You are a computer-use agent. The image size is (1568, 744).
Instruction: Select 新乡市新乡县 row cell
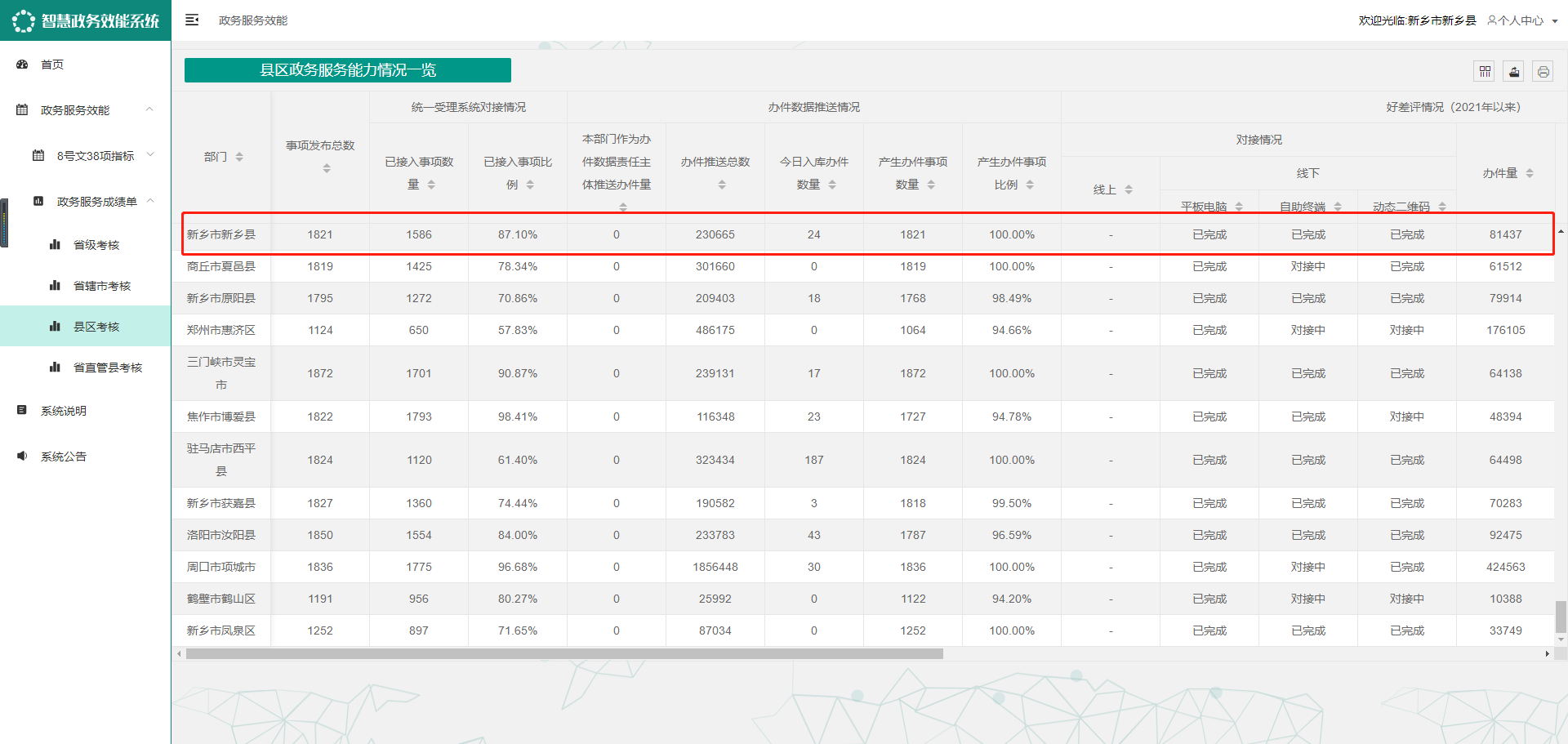221,234
